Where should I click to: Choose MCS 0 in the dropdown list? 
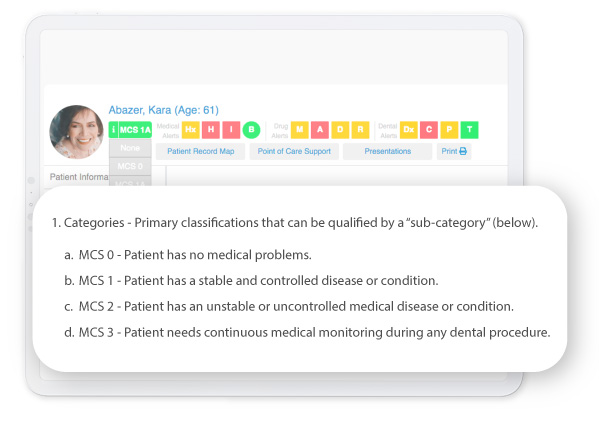coord(130,166)
